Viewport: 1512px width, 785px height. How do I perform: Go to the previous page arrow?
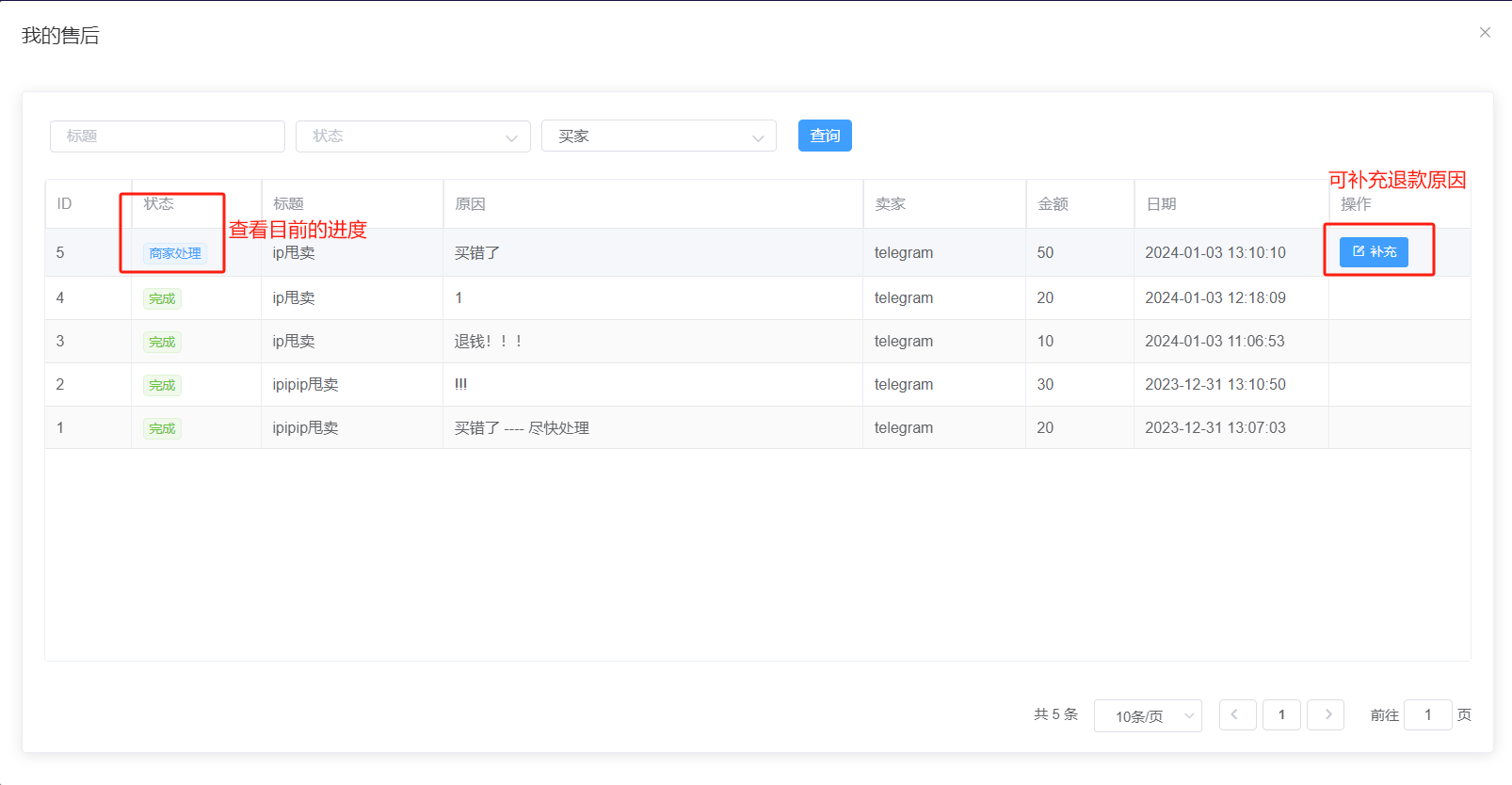(x=1236, y=715)
